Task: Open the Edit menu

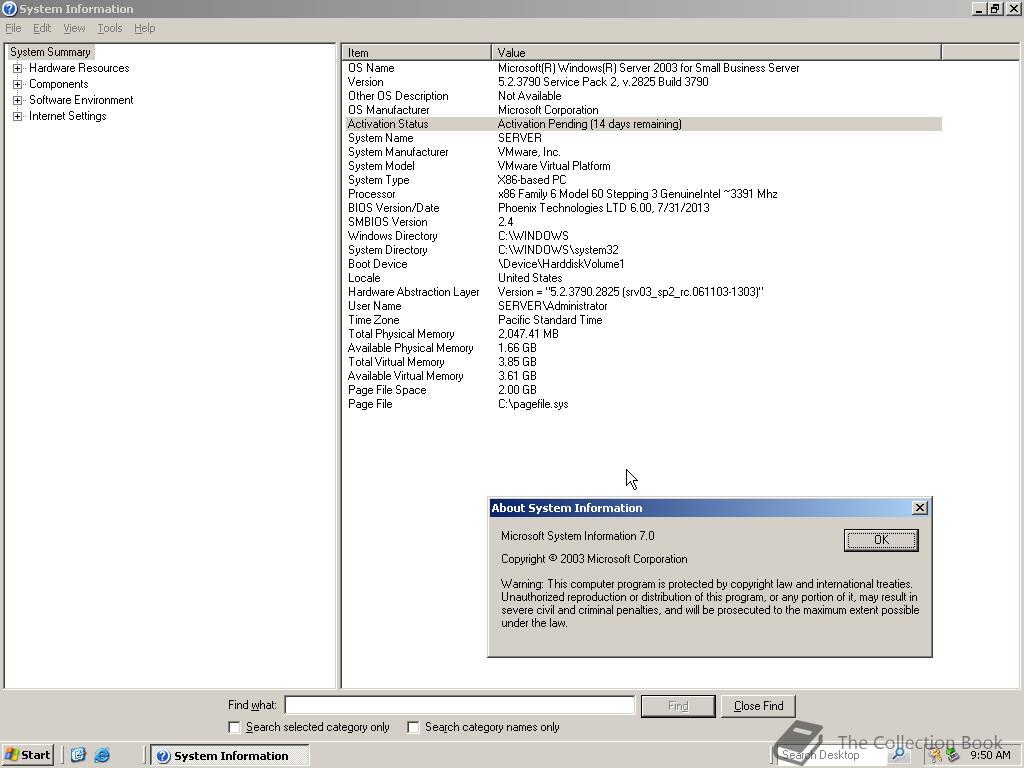Action: (x=42, y=28)
